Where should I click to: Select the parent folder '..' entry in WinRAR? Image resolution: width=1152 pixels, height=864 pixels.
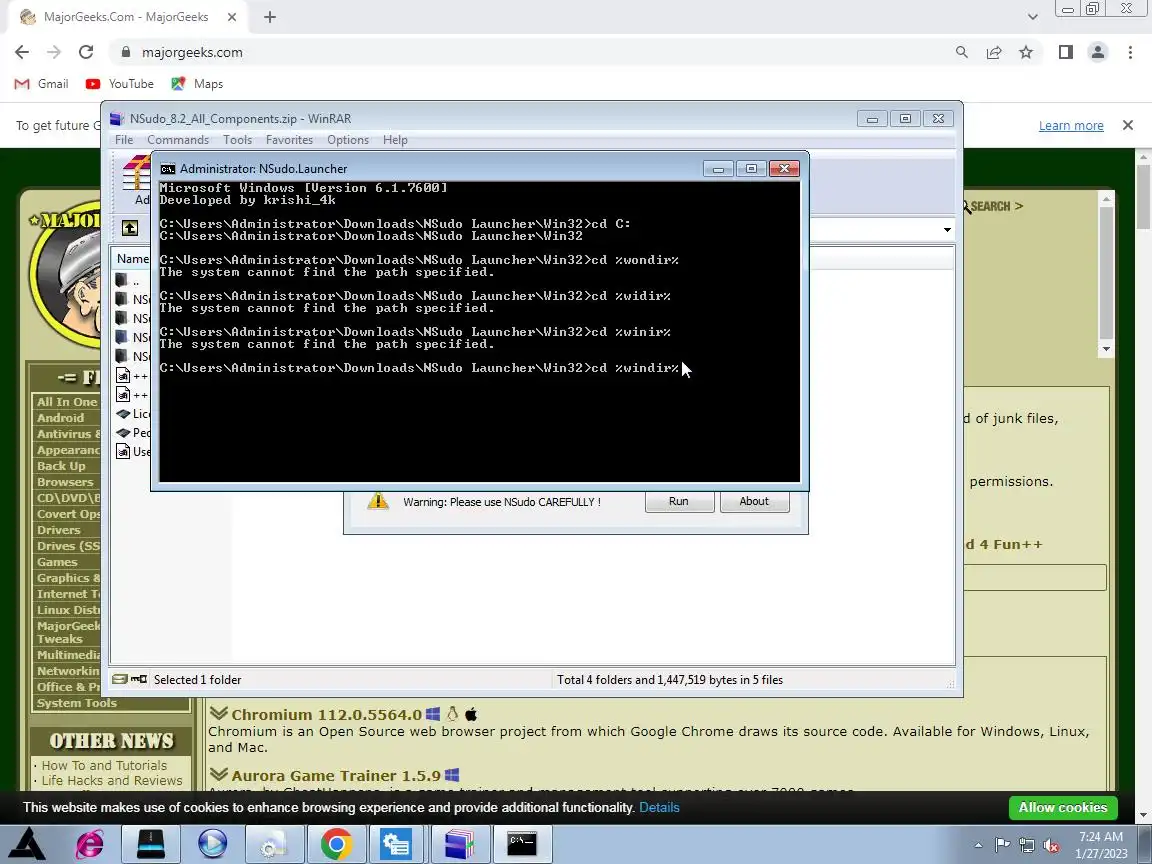(x=129, y=281)
